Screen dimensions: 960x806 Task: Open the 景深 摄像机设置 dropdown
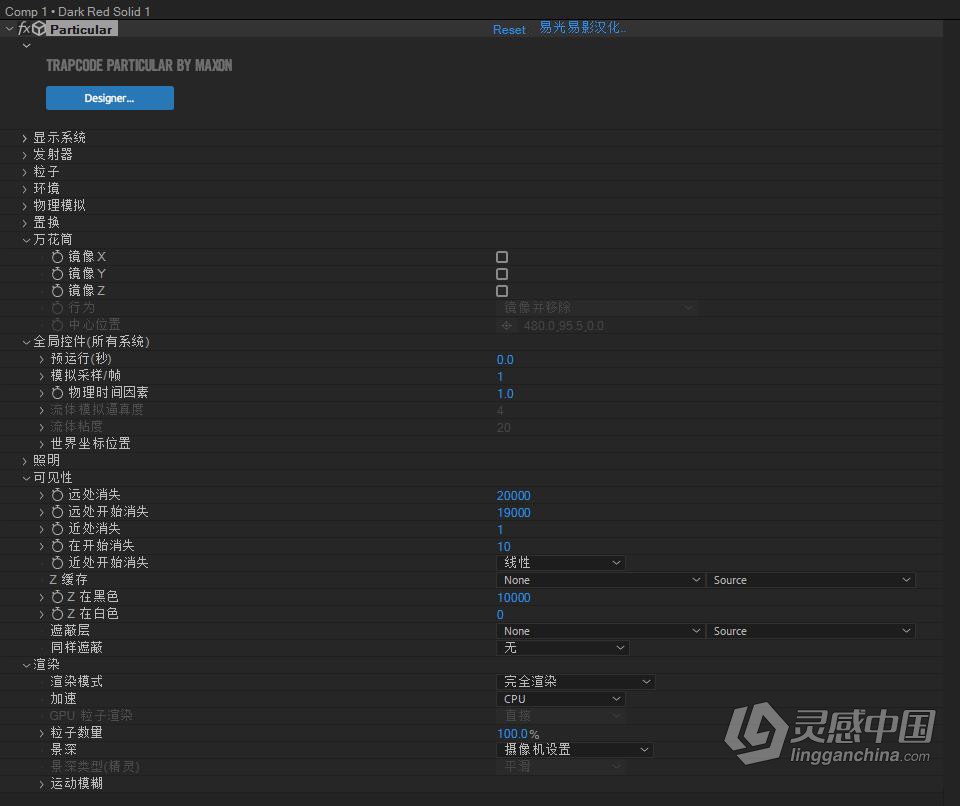coord(574,750)
